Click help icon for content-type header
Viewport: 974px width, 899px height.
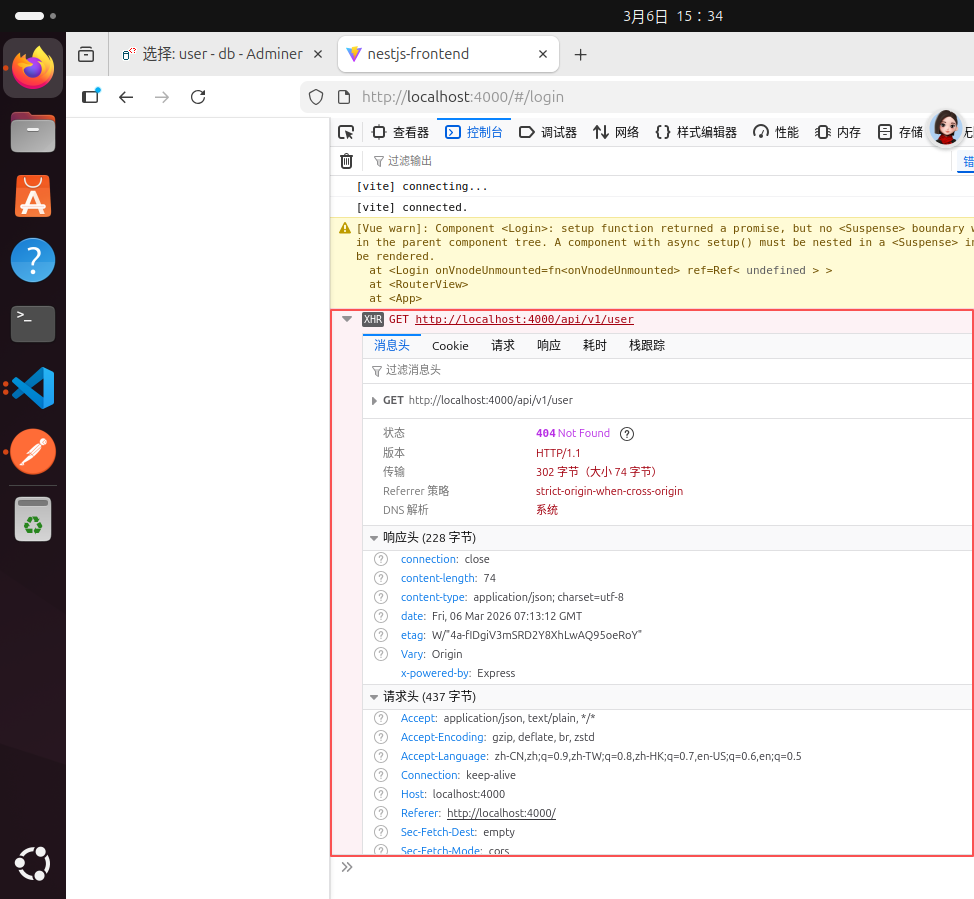(x=381, y=597)
